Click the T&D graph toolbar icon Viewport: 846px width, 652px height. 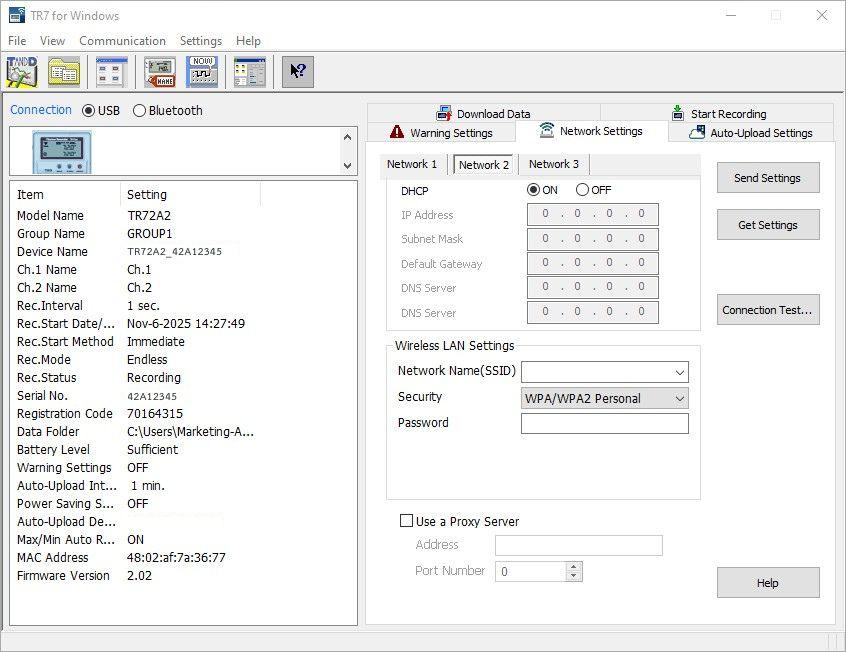[20, 72]
